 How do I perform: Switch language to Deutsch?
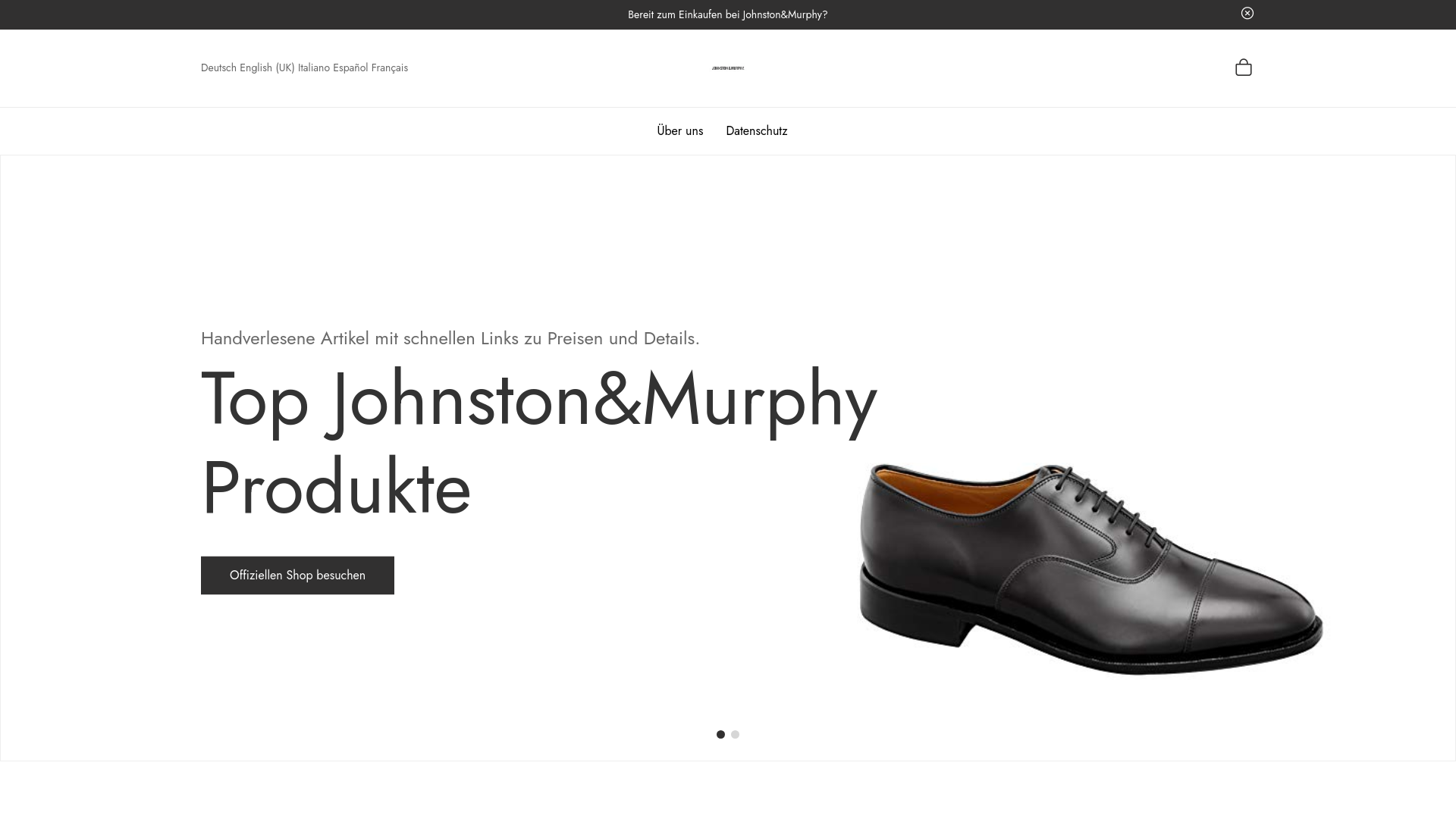point(218,67)
